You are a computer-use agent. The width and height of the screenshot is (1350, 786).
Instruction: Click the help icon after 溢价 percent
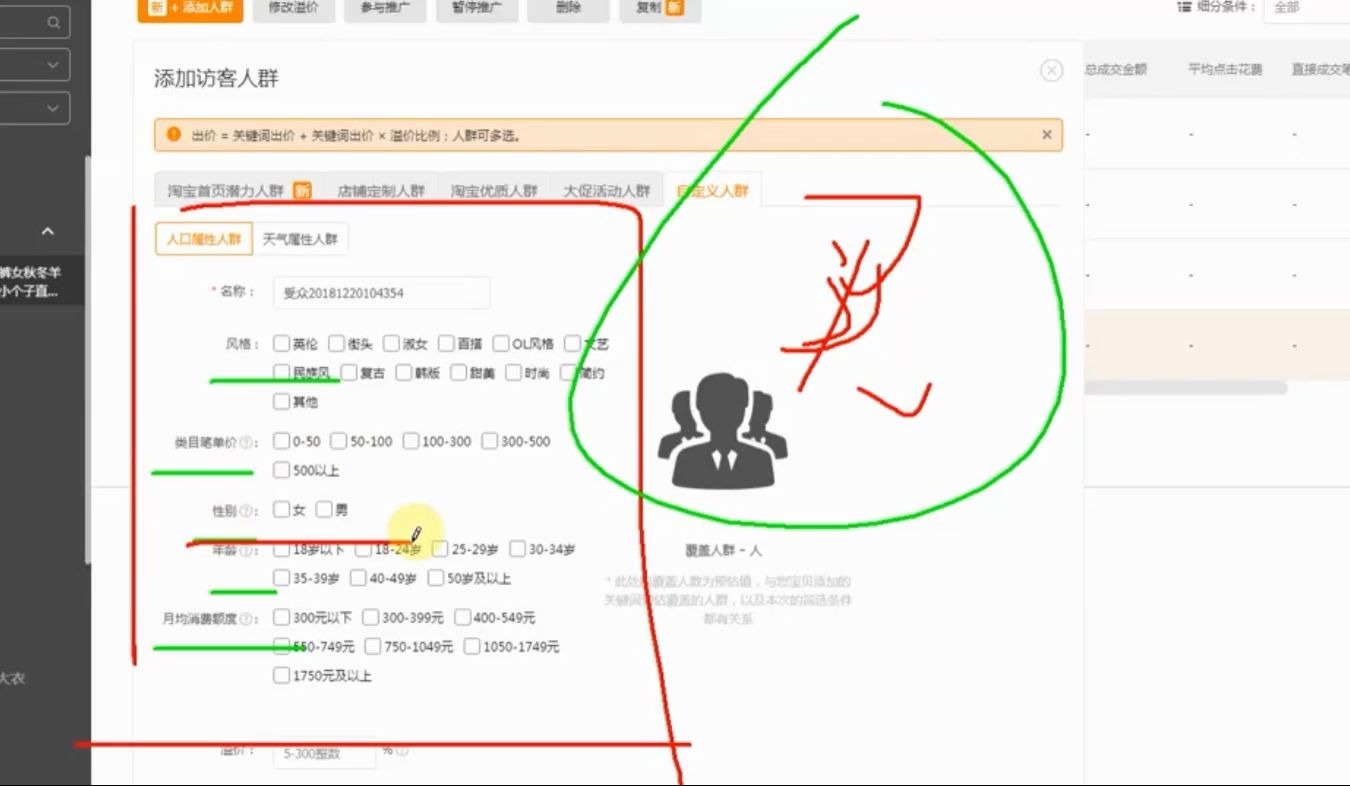[x=402, y=750]
